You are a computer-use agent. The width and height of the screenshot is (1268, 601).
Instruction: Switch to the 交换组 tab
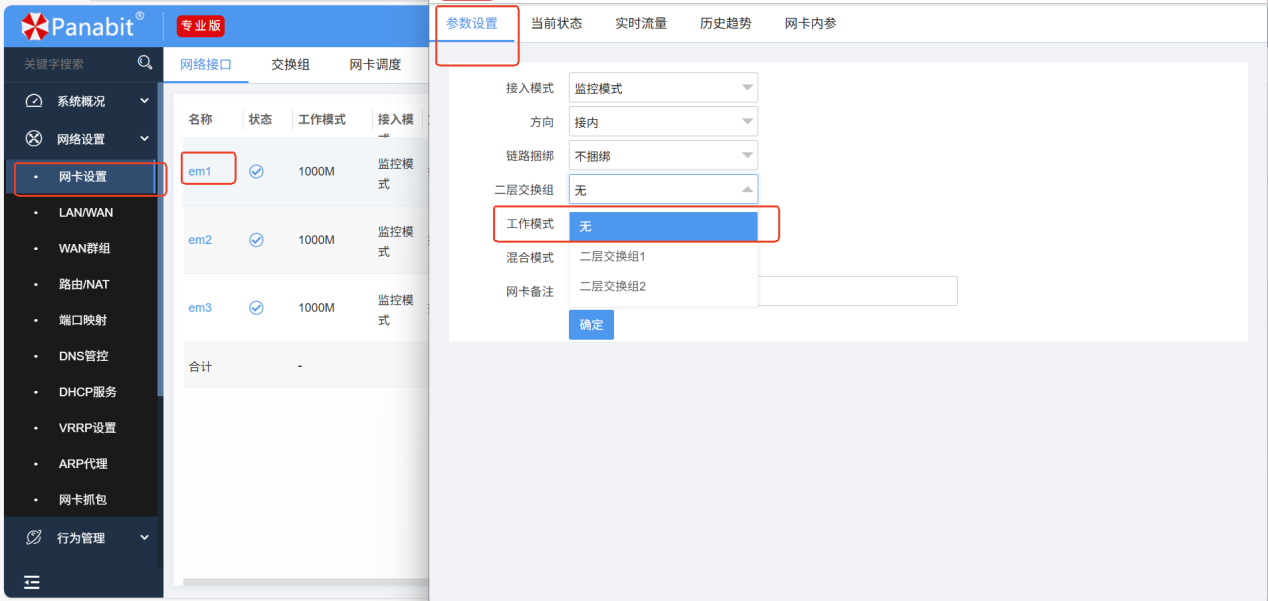pos(290,64)
